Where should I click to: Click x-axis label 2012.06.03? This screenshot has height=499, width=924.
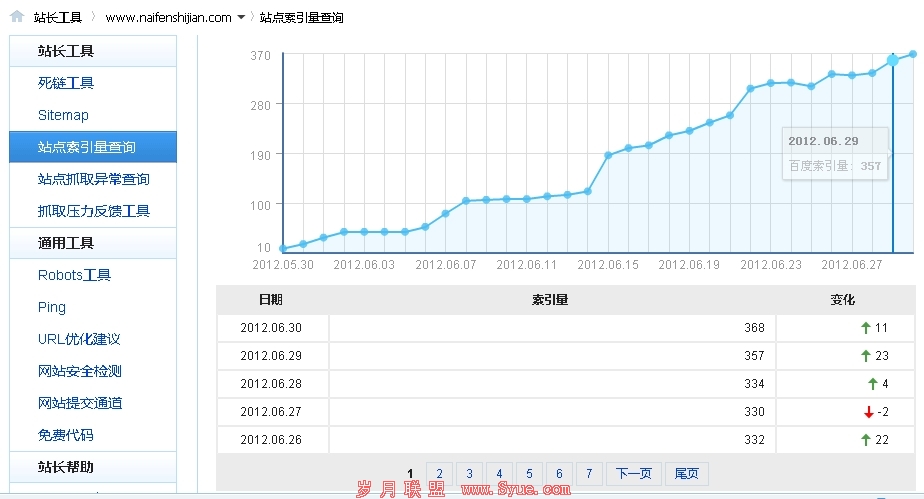click(364, 265)
